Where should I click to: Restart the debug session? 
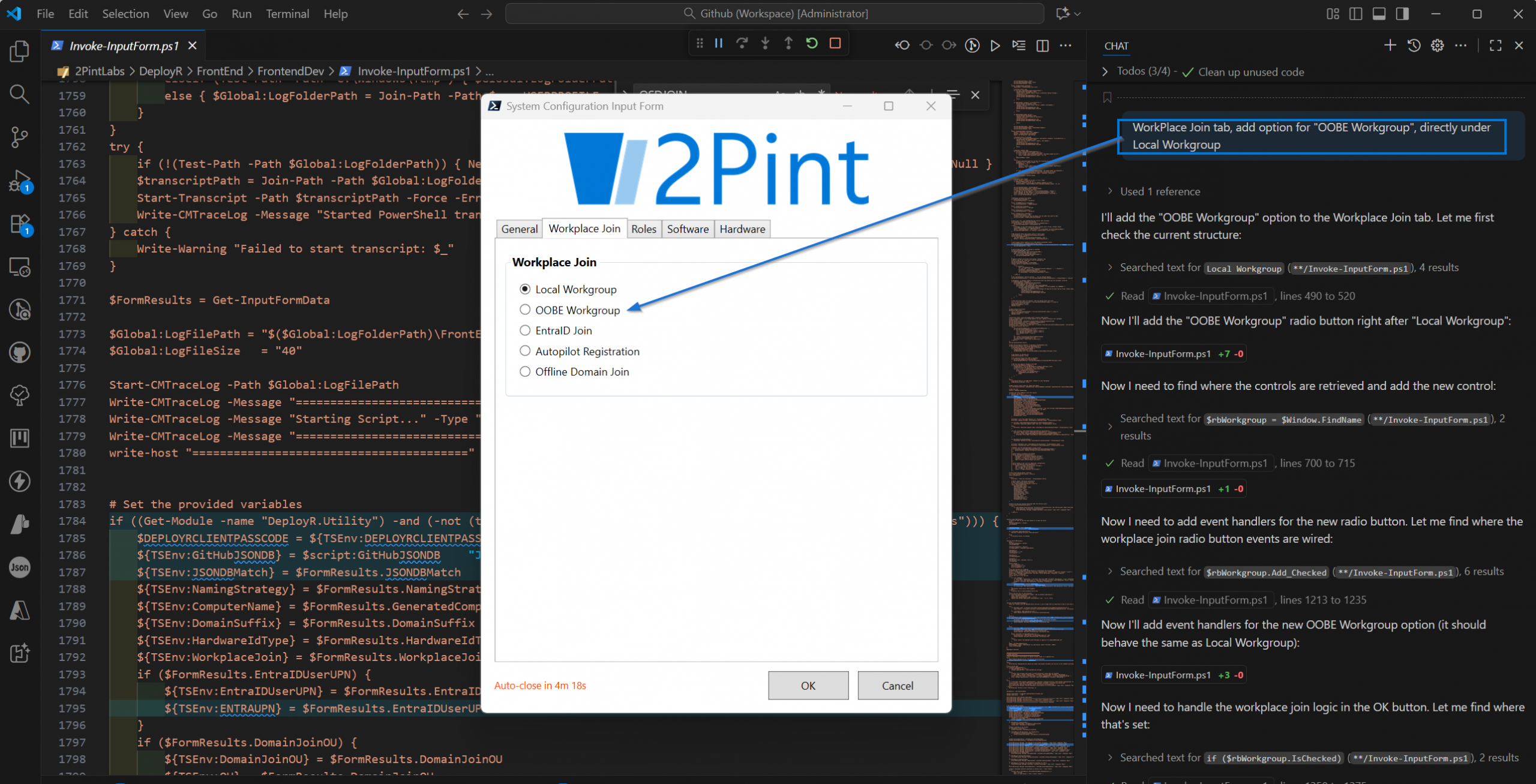[x=811, y=43]
